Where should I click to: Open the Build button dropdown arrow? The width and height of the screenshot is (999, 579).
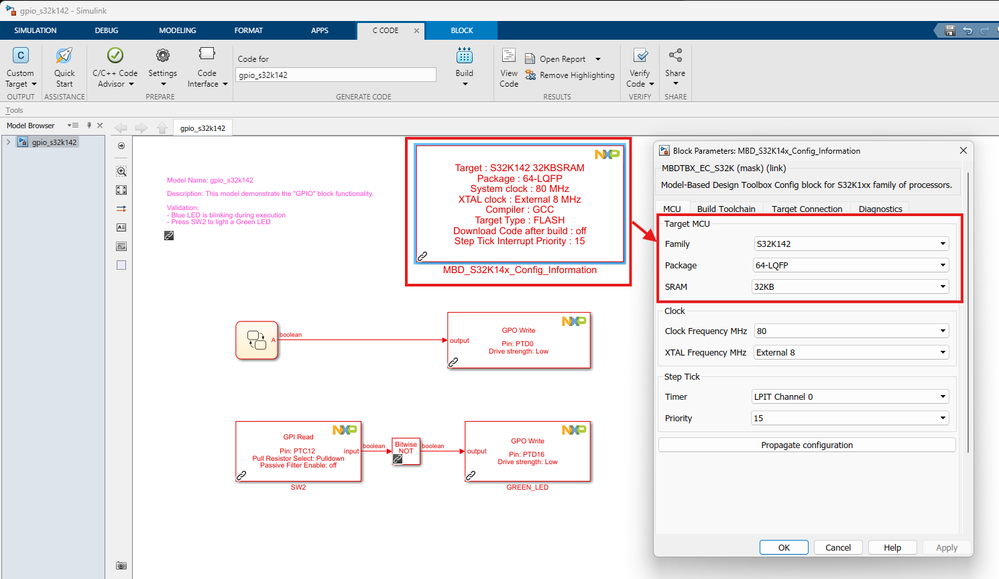pyautogui.click(x=464, y=84)
